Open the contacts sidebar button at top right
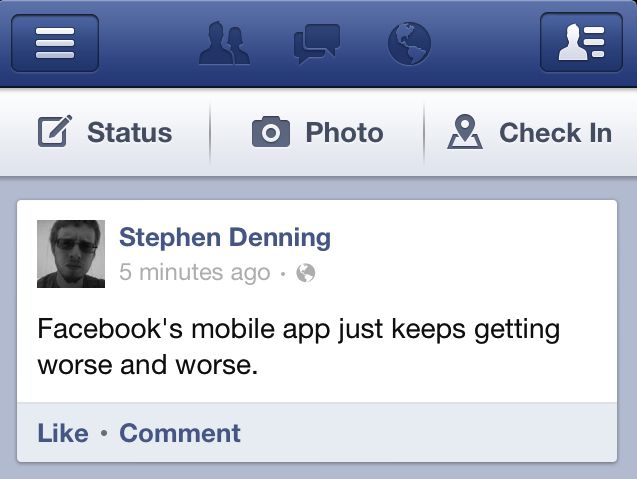Screen dimensions: 637x479 click(581, 42)
